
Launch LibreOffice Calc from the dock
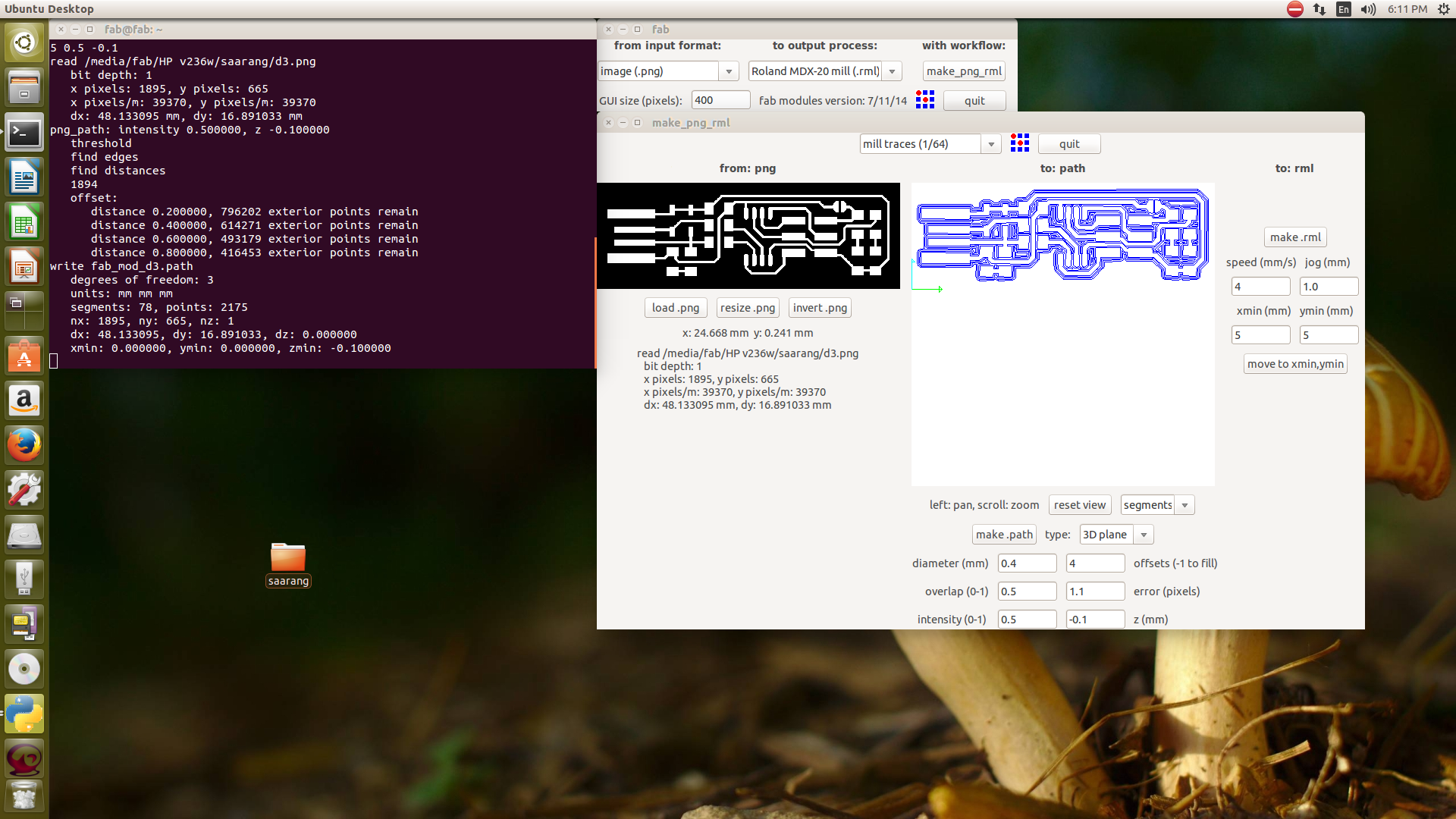24,222
